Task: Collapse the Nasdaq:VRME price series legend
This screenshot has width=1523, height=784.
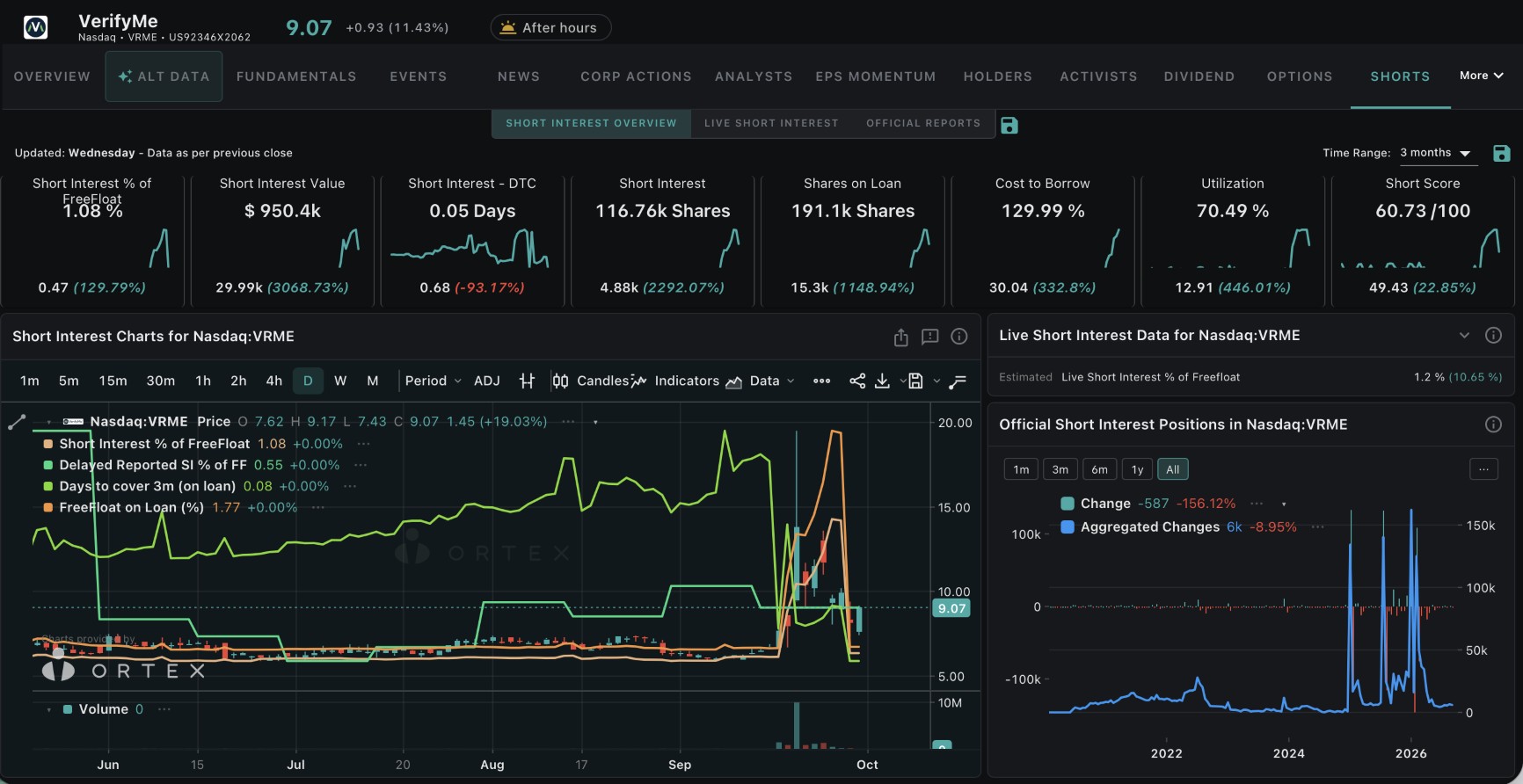Action: click(49, 422)
